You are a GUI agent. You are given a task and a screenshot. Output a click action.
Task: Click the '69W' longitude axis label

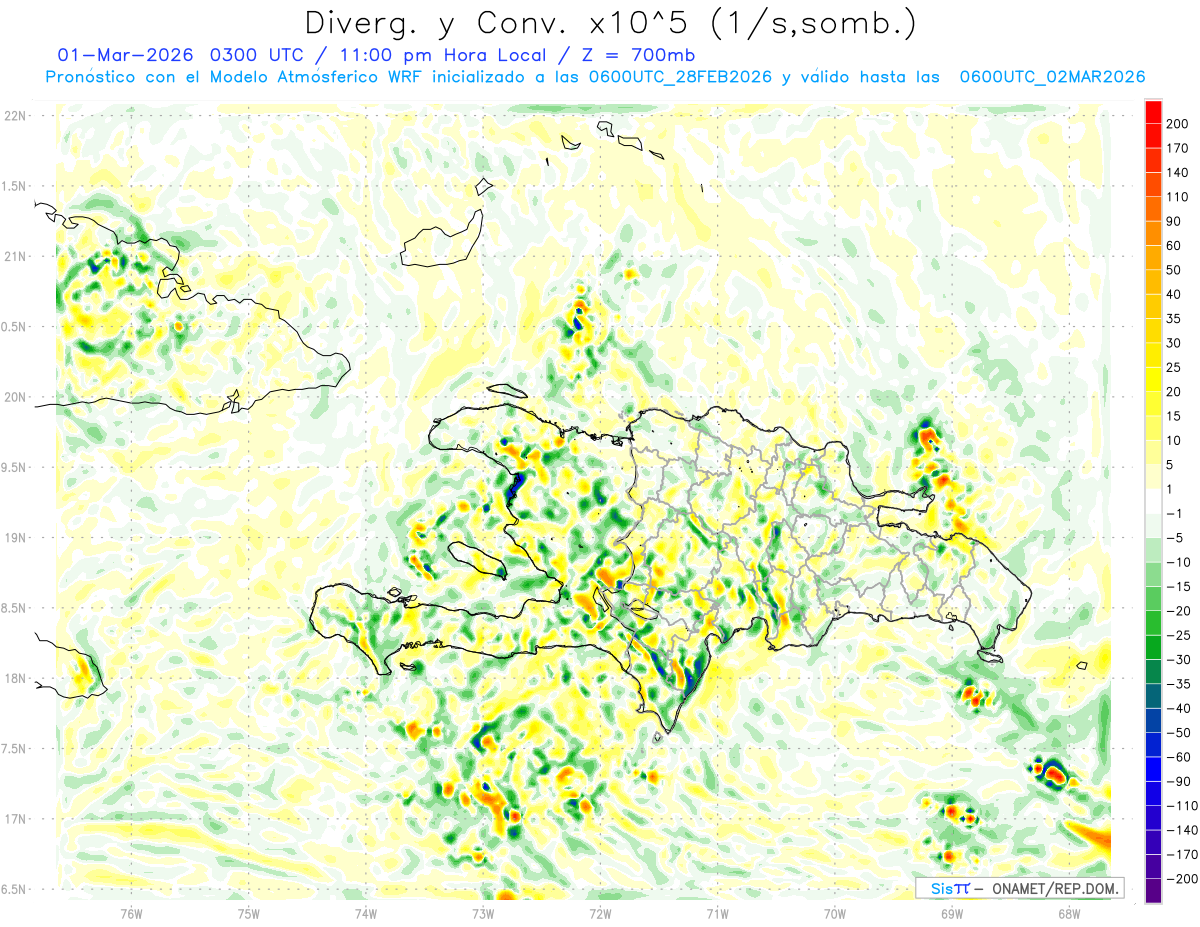(952, 913)
